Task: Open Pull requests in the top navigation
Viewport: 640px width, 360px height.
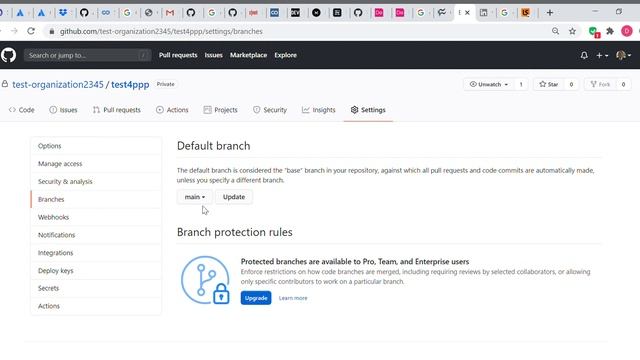Action: pyautogui.click(x=178, y=55)
